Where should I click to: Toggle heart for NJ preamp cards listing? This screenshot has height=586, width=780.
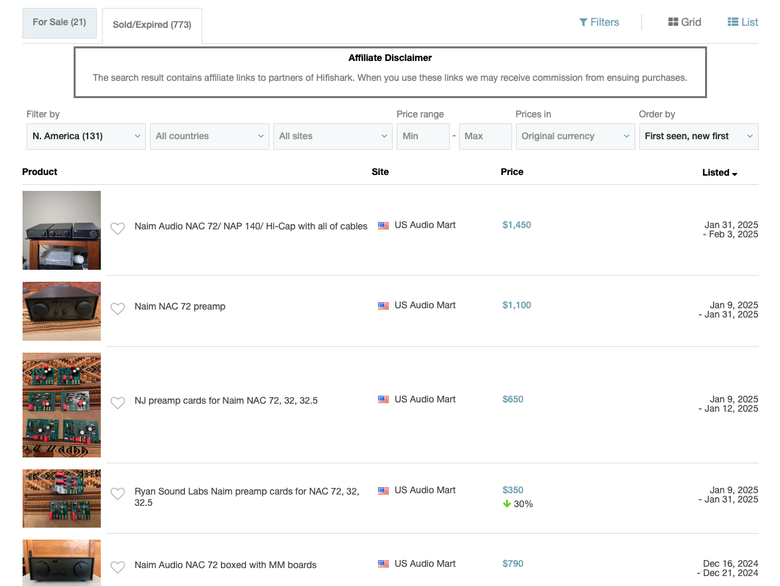118,402
